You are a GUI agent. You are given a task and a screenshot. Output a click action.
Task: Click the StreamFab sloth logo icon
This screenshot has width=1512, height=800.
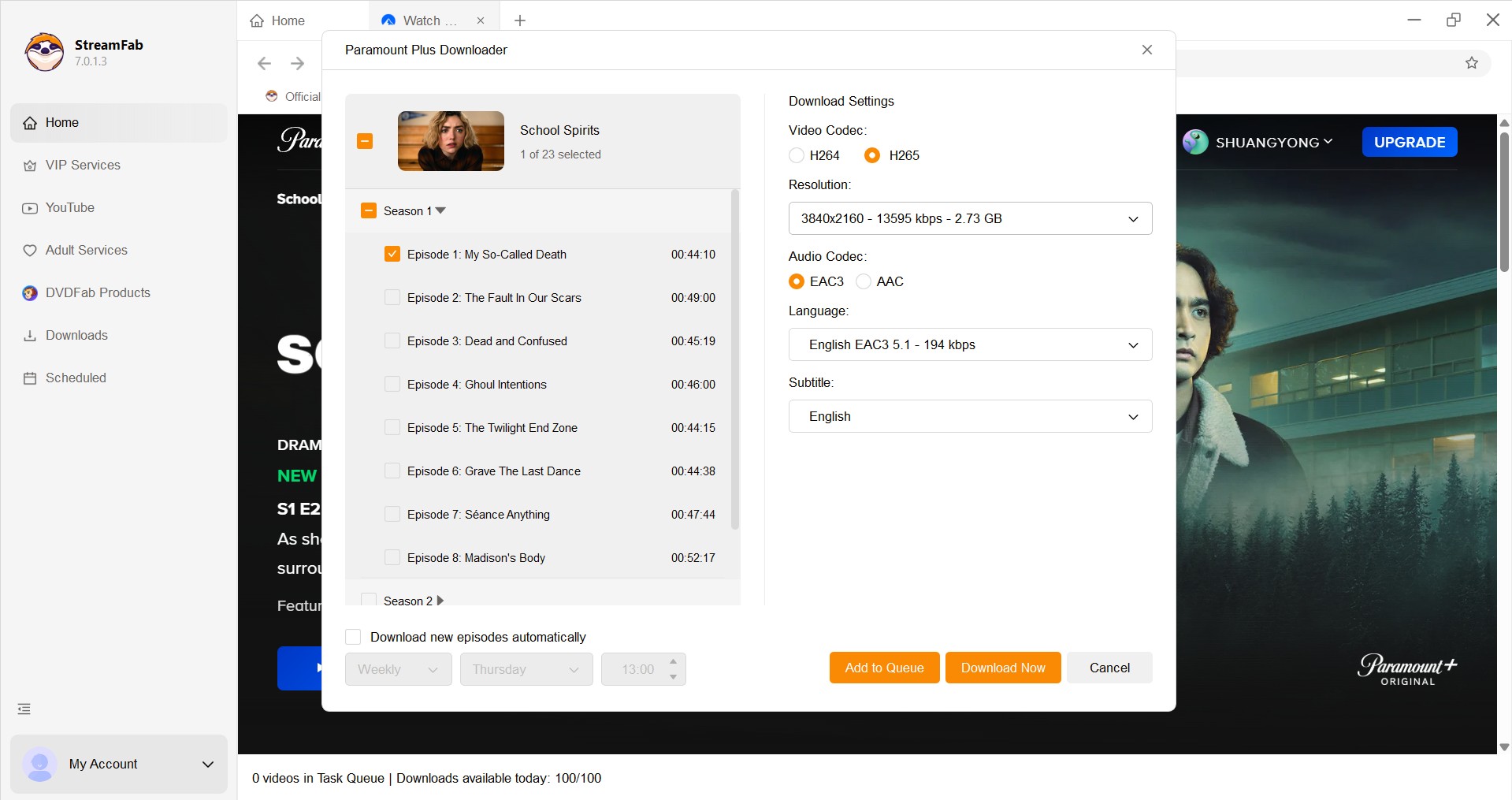pos(44,52)
